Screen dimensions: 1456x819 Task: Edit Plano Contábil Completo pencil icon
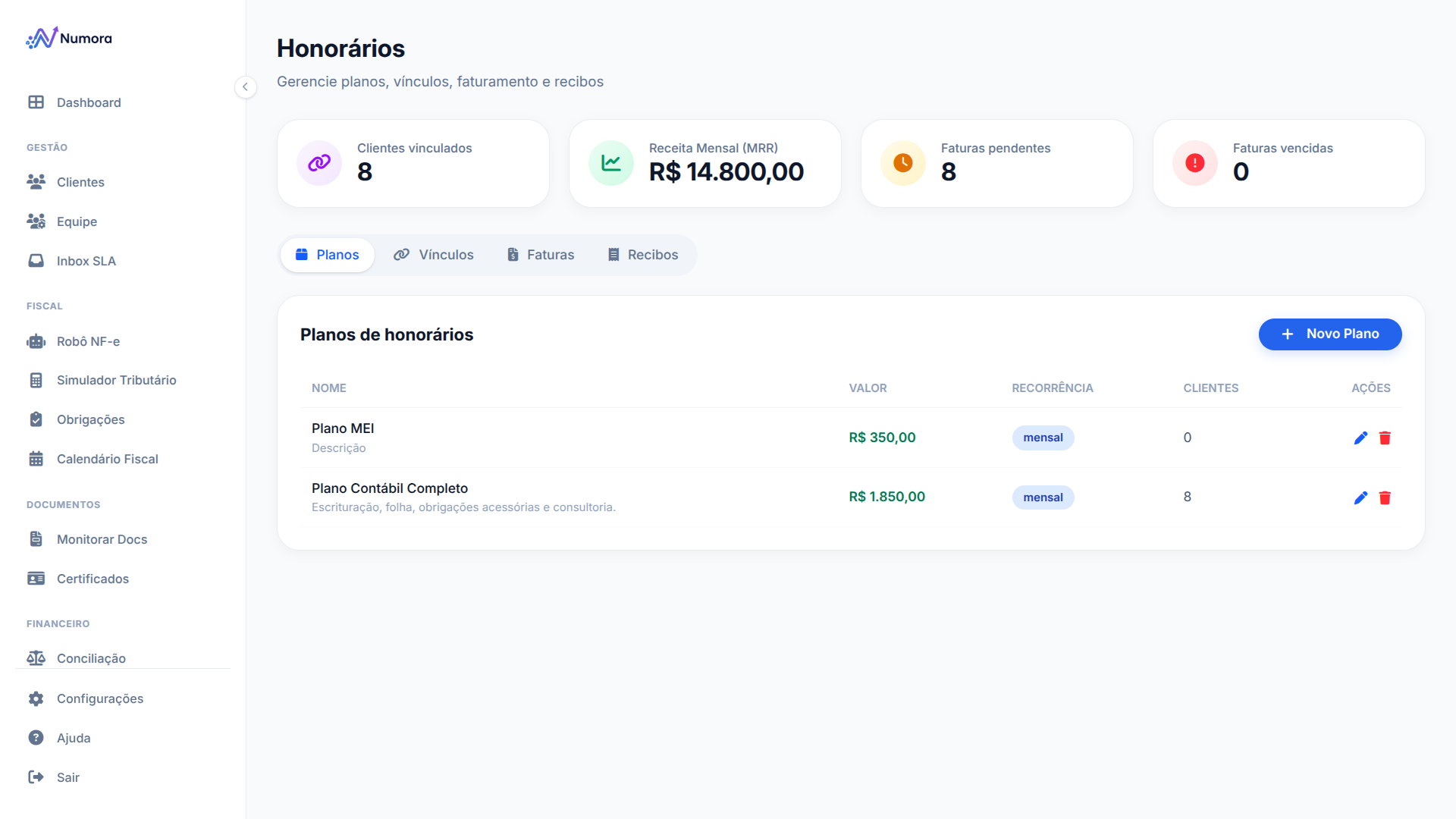point(1360,497)
